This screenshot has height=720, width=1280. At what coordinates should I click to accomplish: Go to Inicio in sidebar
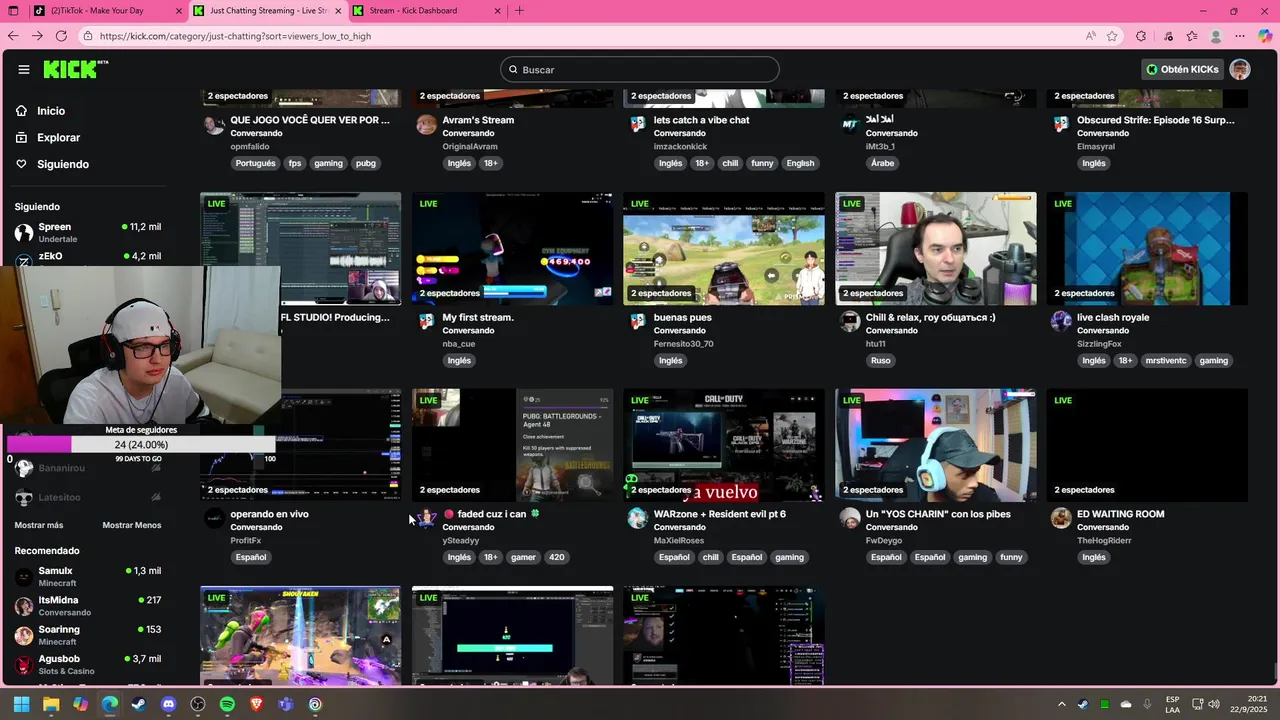pyautogui.click(x=51, y=111)
